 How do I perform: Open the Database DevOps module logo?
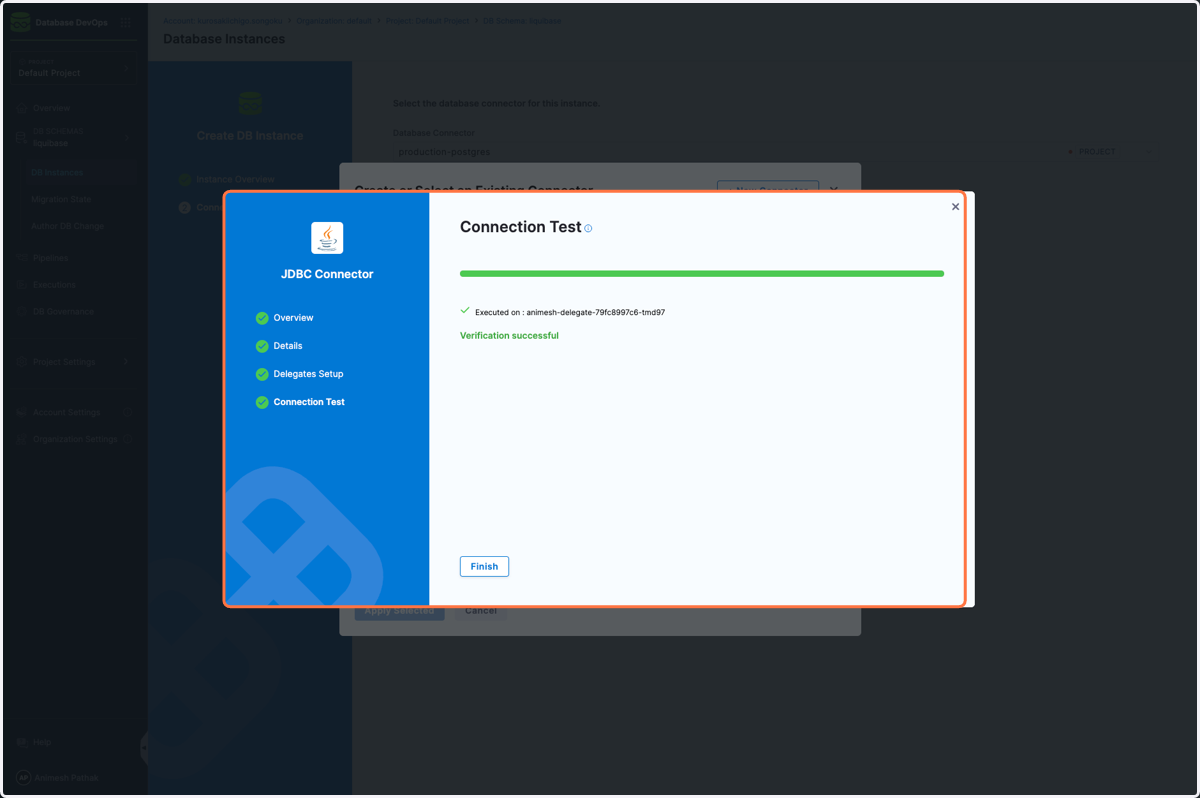click(20, 22)
